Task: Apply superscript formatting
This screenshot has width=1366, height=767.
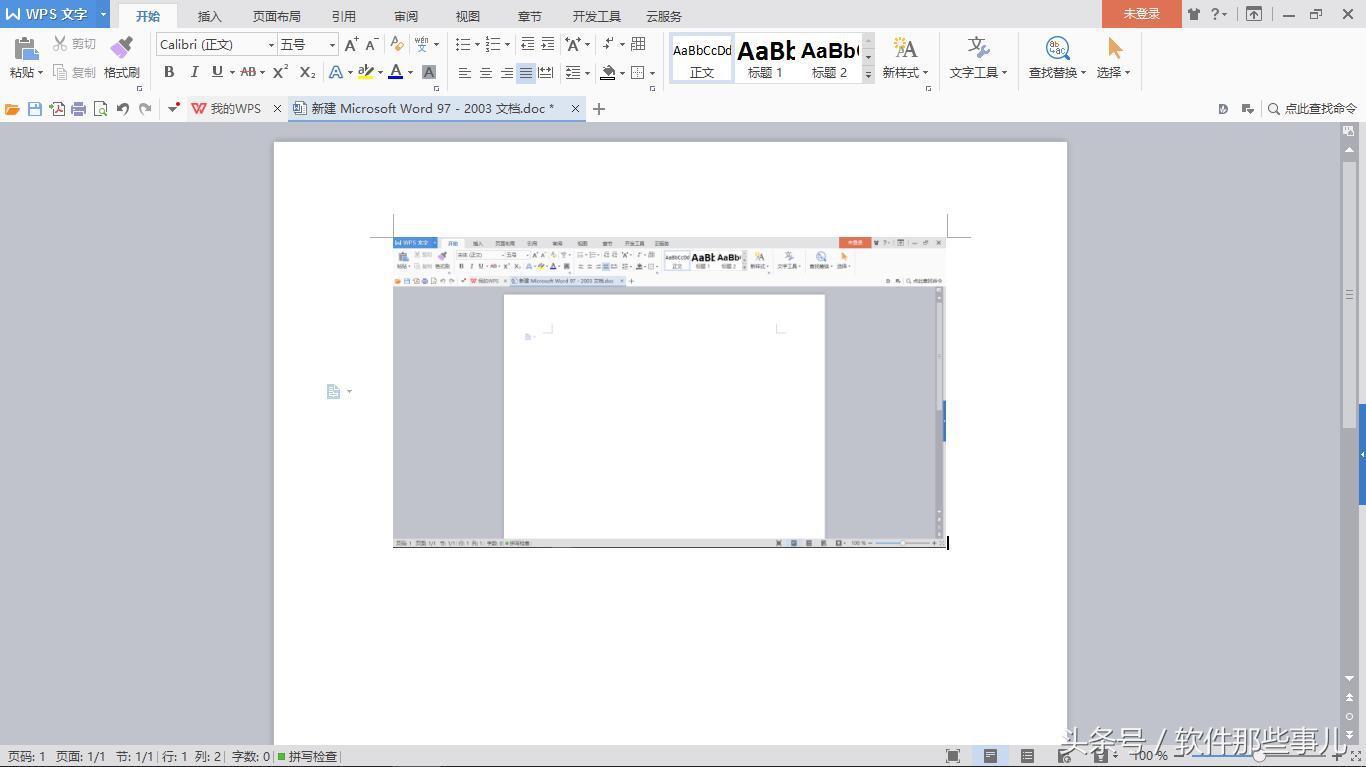Action: click(x=281, y=72)
